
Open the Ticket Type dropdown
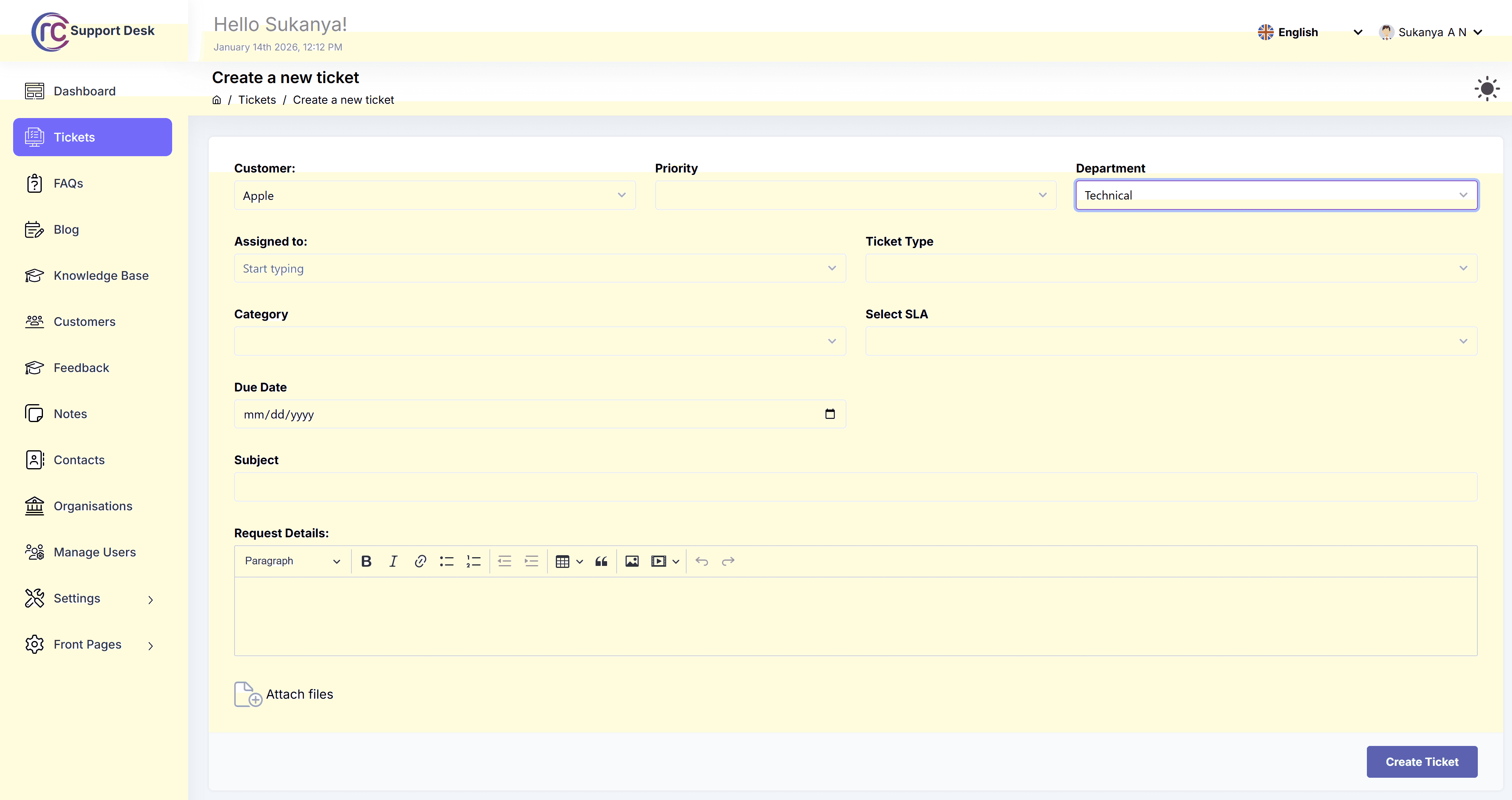click(1171, 268)
